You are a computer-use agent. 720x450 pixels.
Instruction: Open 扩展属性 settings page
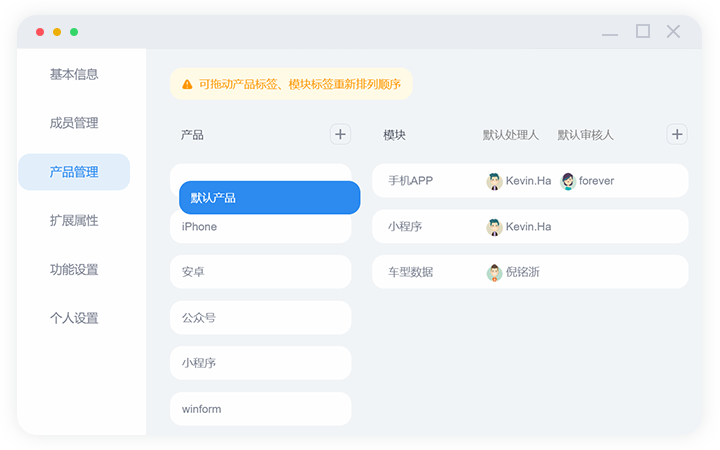pos(74,220)
